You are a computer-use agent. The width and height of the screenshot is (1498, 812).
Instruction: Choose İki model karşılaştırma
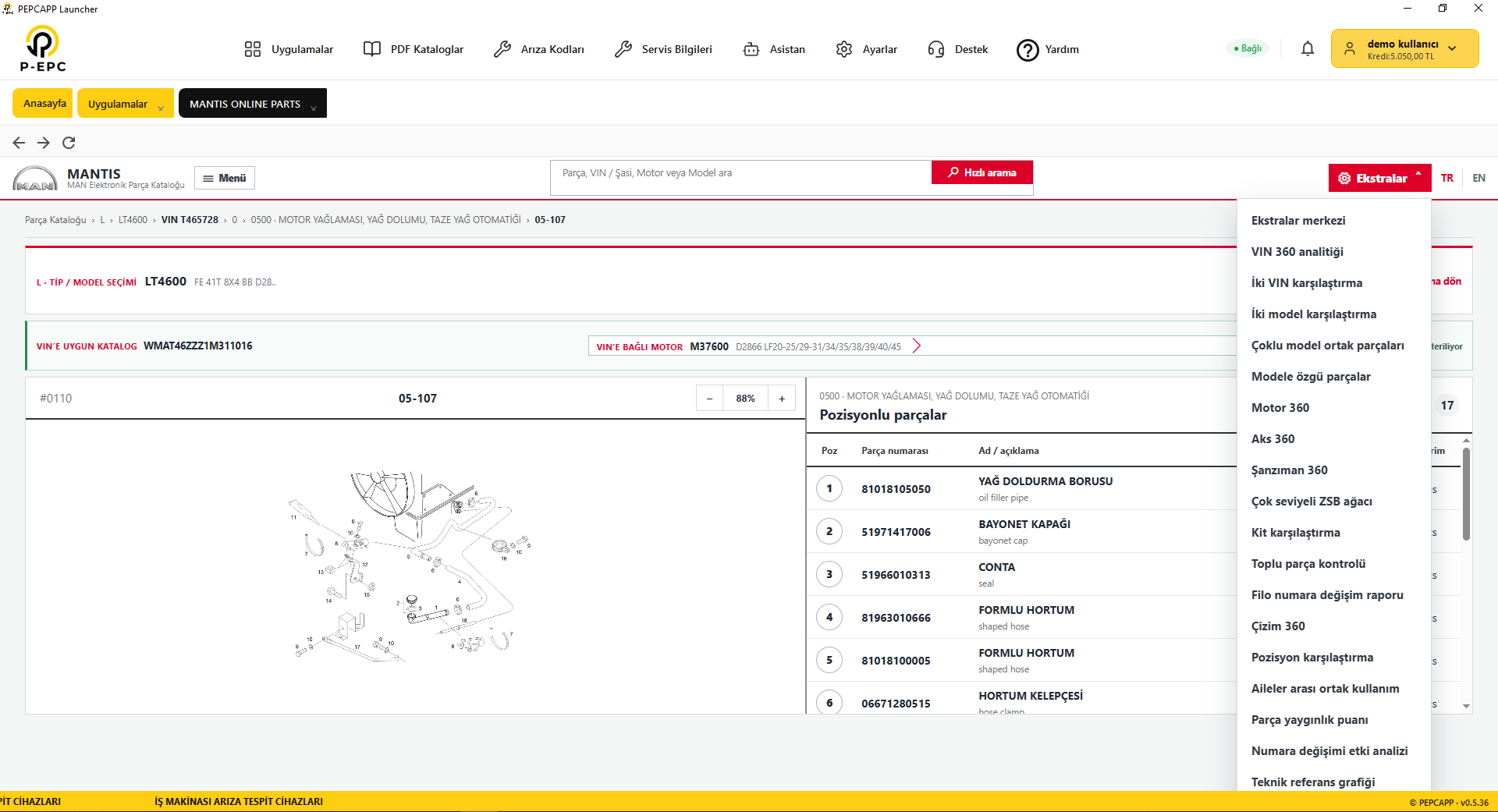coord(1333,314)
